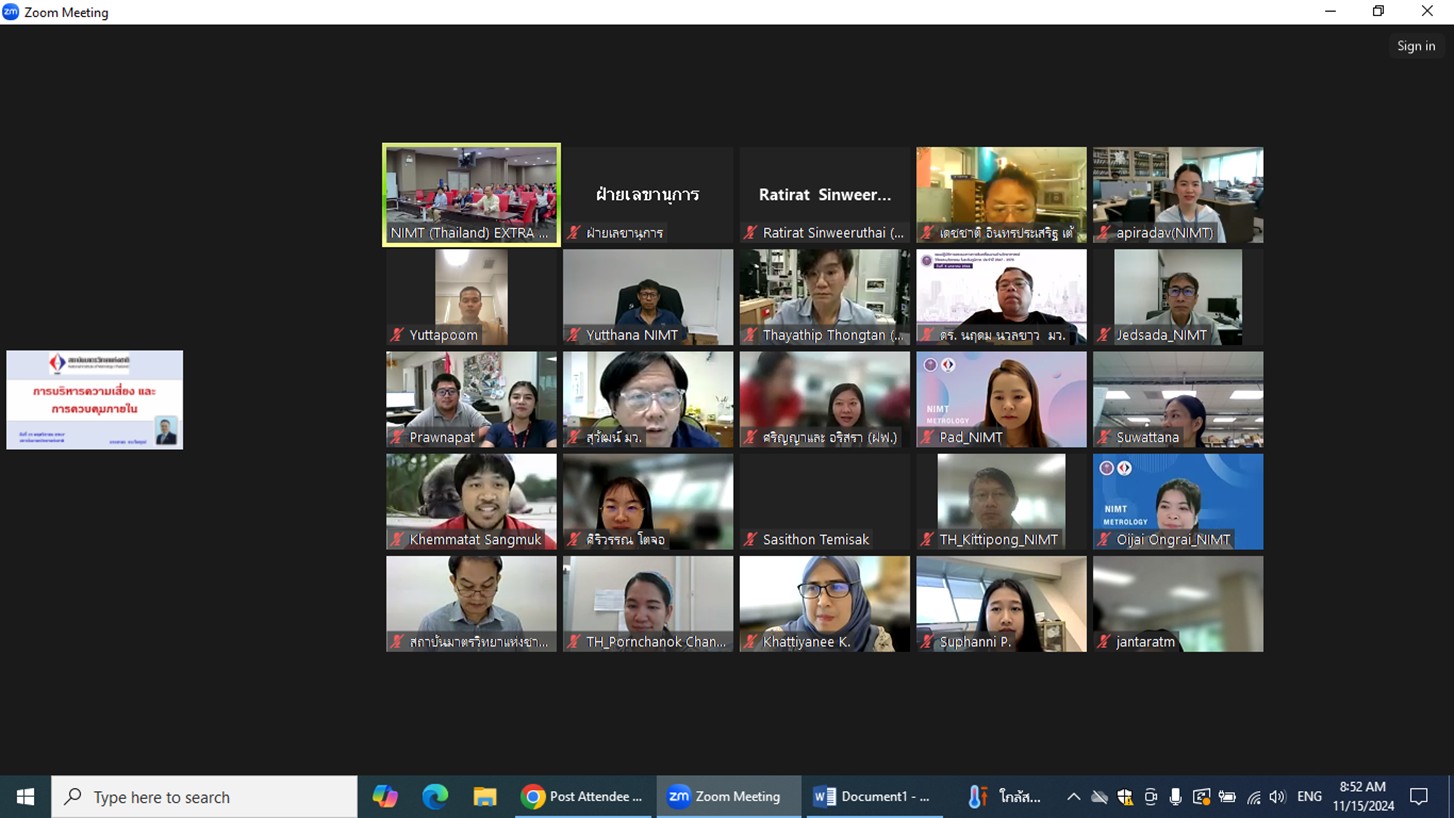
Task: Select the active speaker NIMT (Thailand) video tile
Action: [471, 194]
